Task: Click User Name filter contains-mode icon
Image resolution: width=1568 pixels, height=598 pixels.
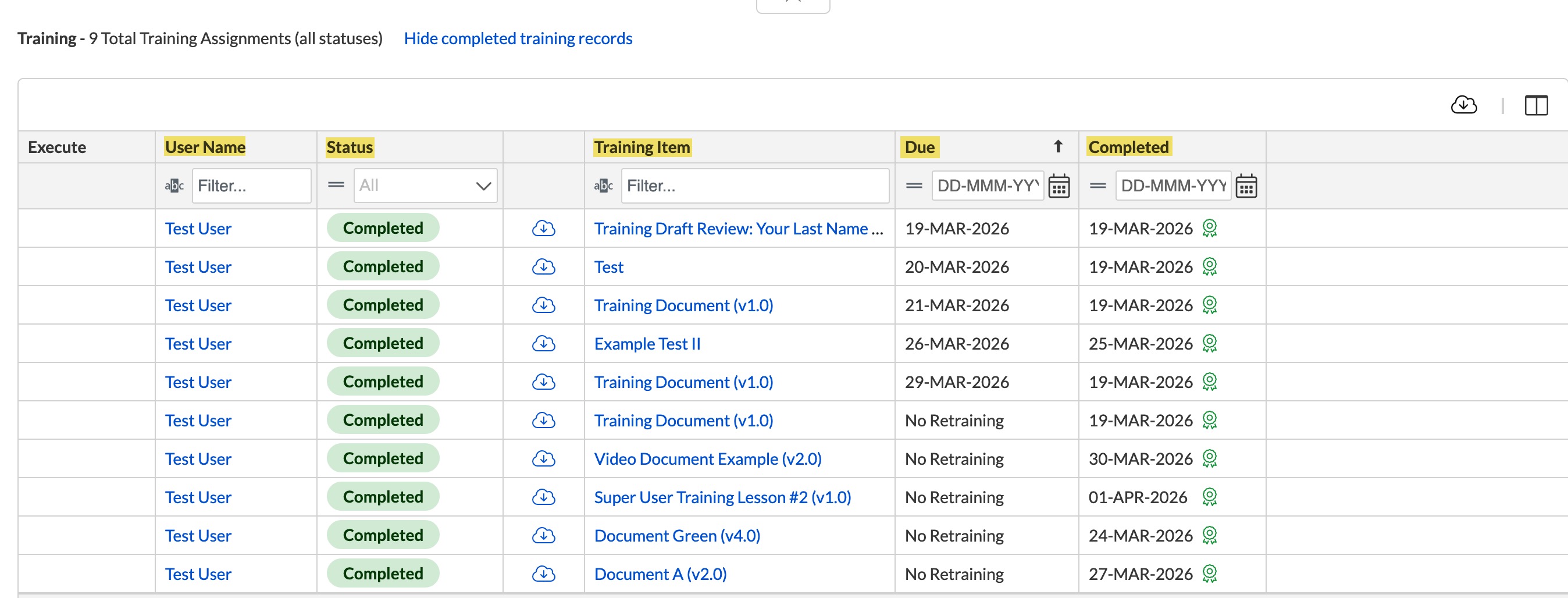Action: point(174,186)
